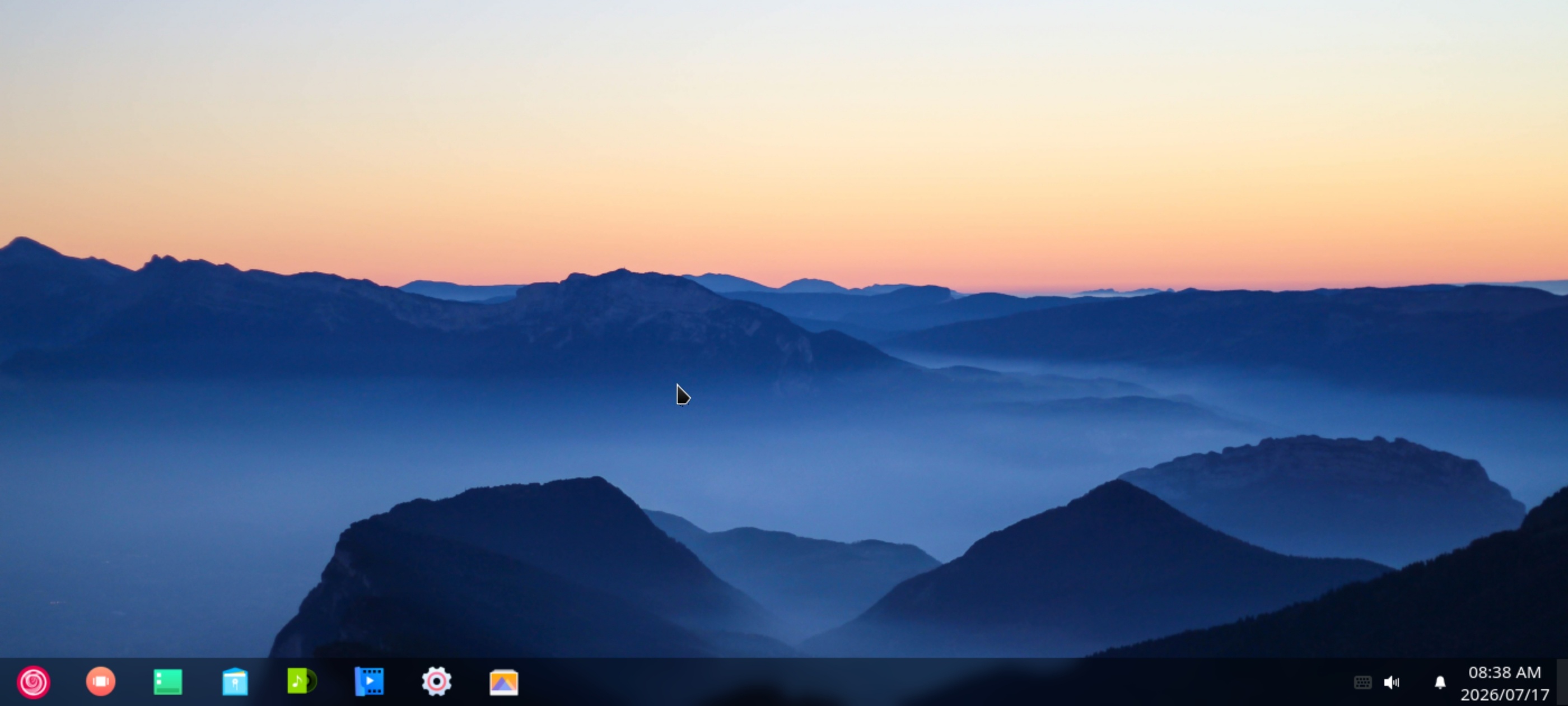Image resolution: width=1568 pixels, height=706 pixels.
Task: Open system settings via the gear icon
Action: pos(436,682)
